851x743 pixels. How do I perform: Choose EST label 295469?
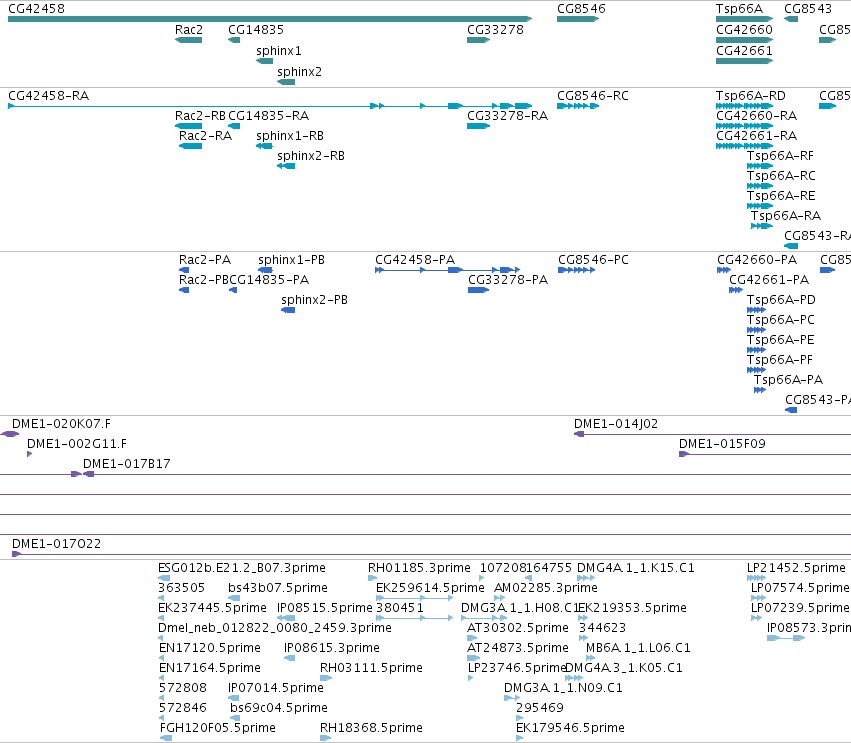pyautogui.click(x=539, y=708)
